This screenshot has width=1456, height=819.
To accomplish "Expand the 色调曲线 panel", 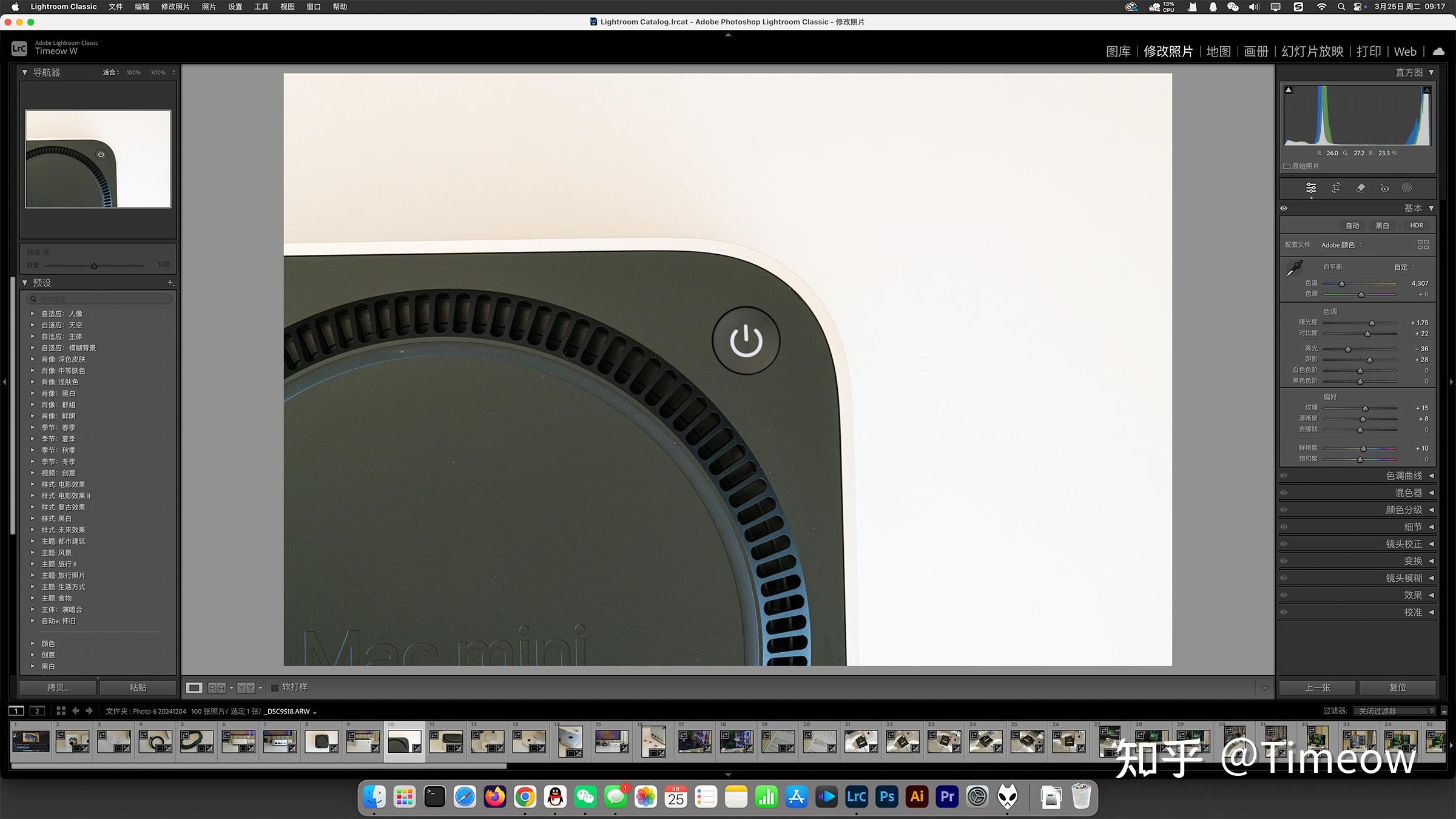I will point(1407,476).
